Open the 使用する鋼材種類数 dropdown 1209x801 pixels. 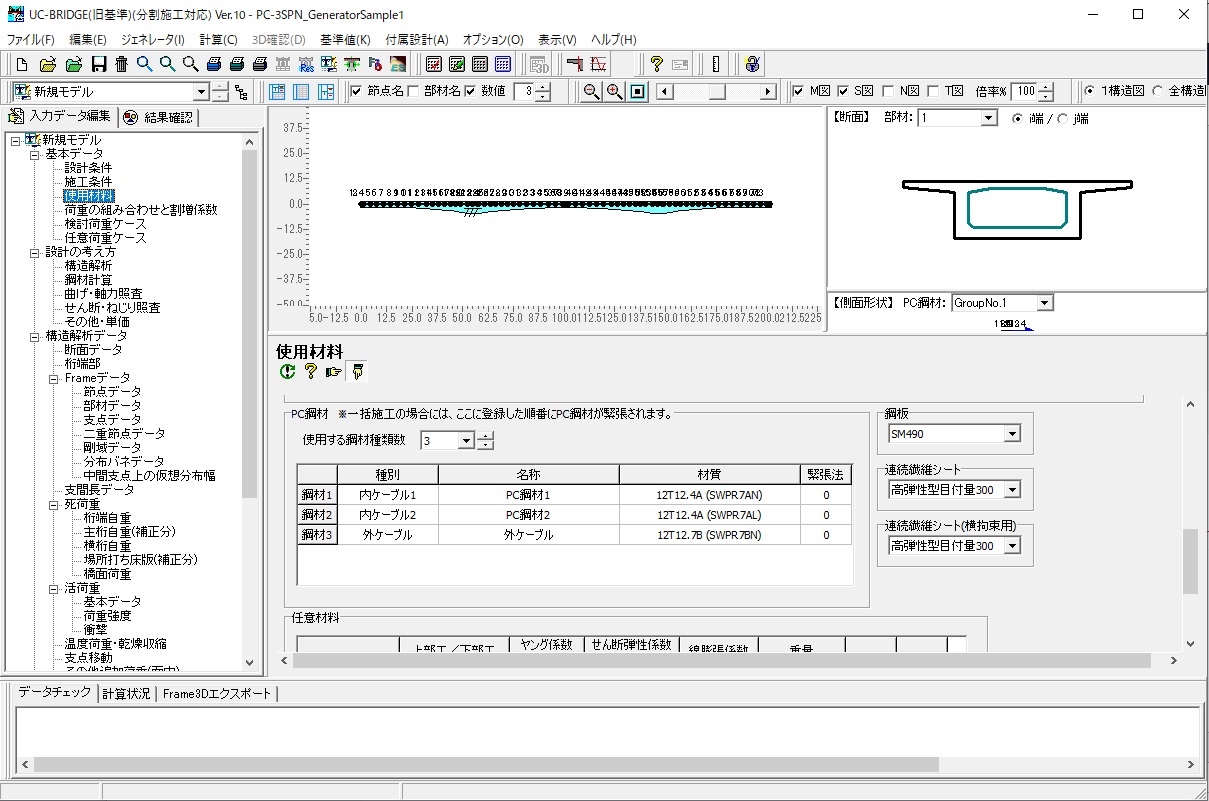[x=465, y=441]
